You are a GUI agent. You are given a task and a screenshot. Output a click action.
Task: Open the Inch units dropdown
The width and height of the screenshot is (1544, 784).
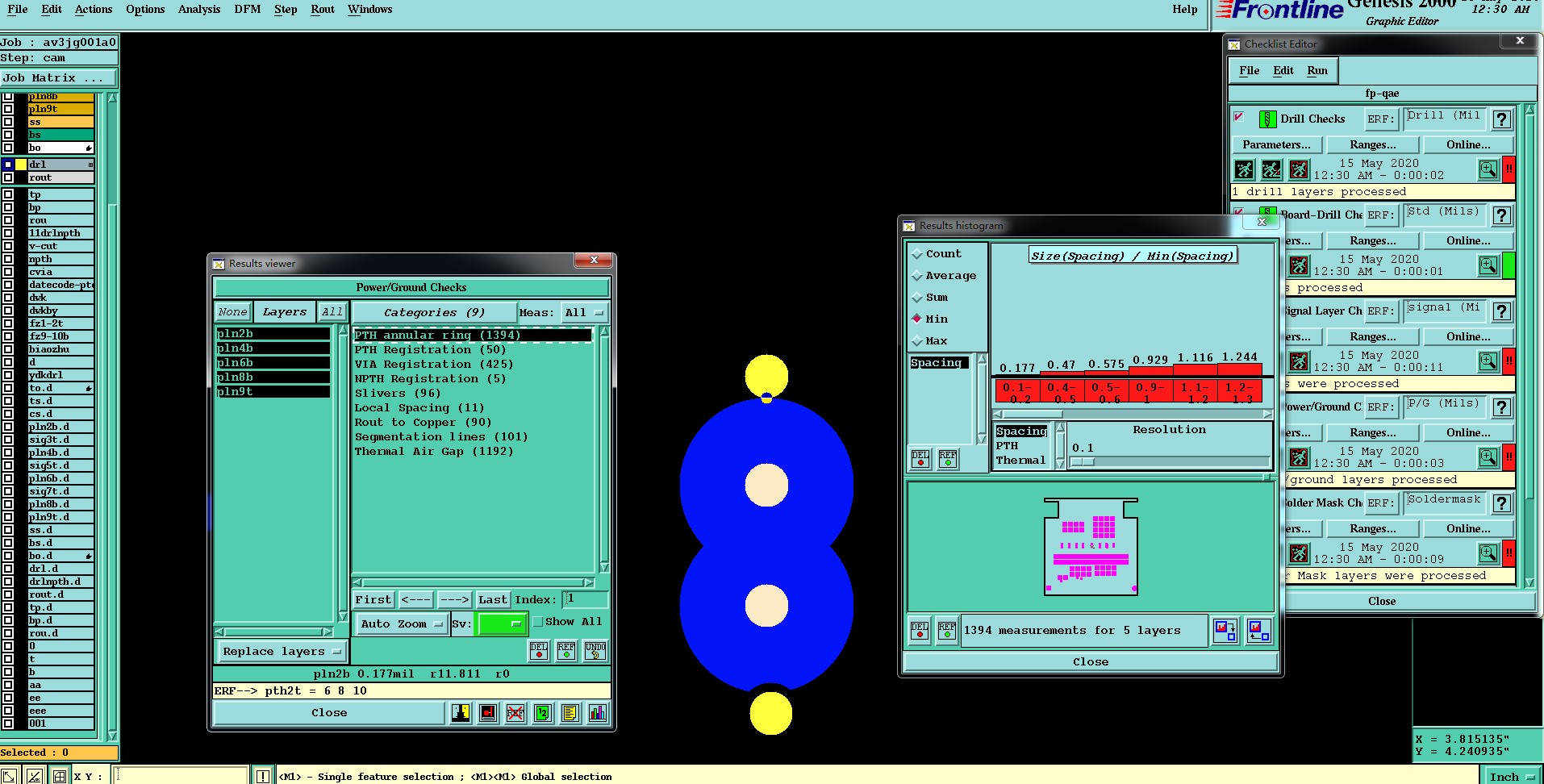coord(1512,777)
